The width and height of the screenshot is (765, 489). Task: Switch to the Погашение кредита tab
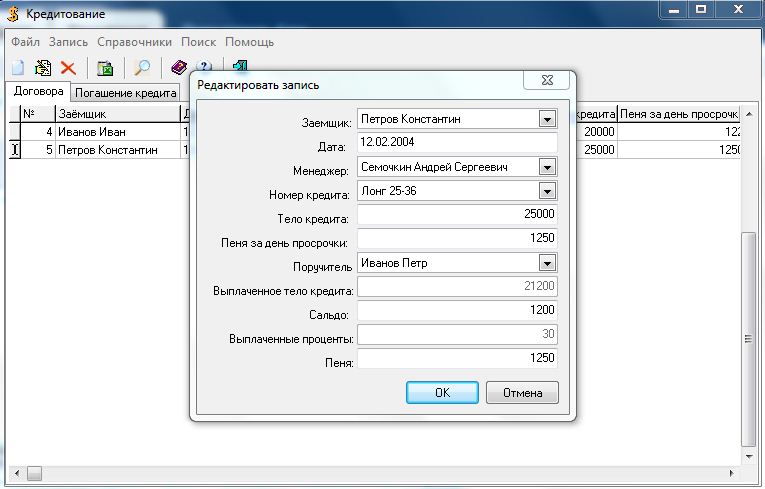125,93
